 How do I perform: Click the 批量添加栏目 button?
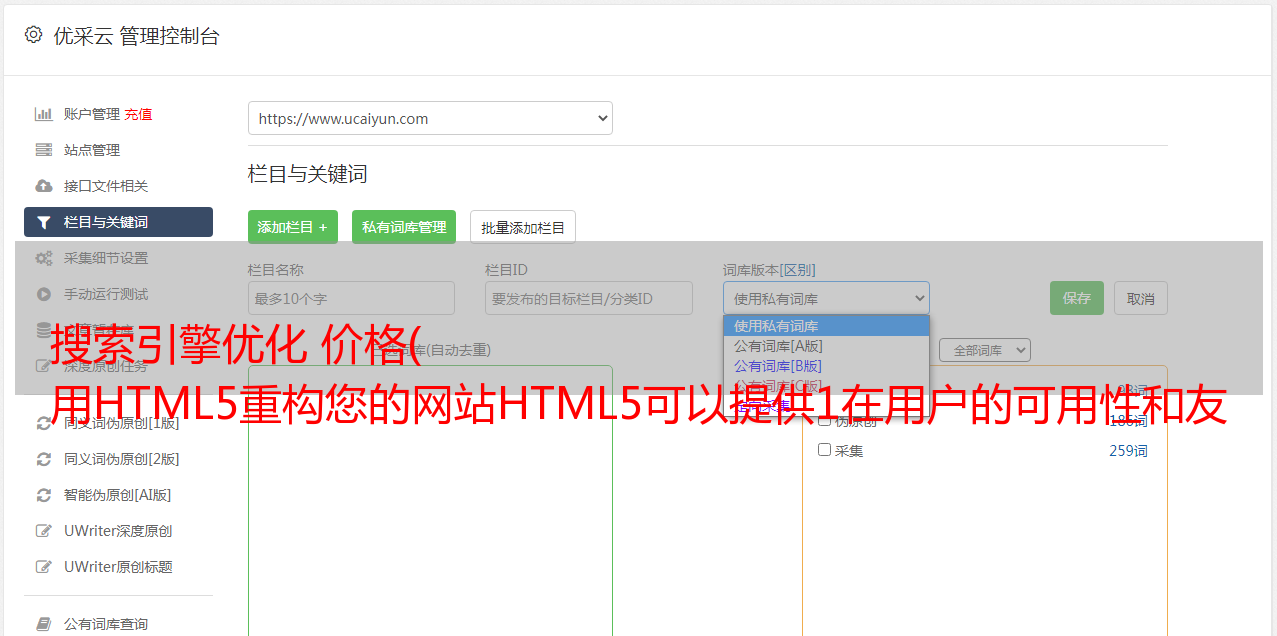[x=523, y=227]
